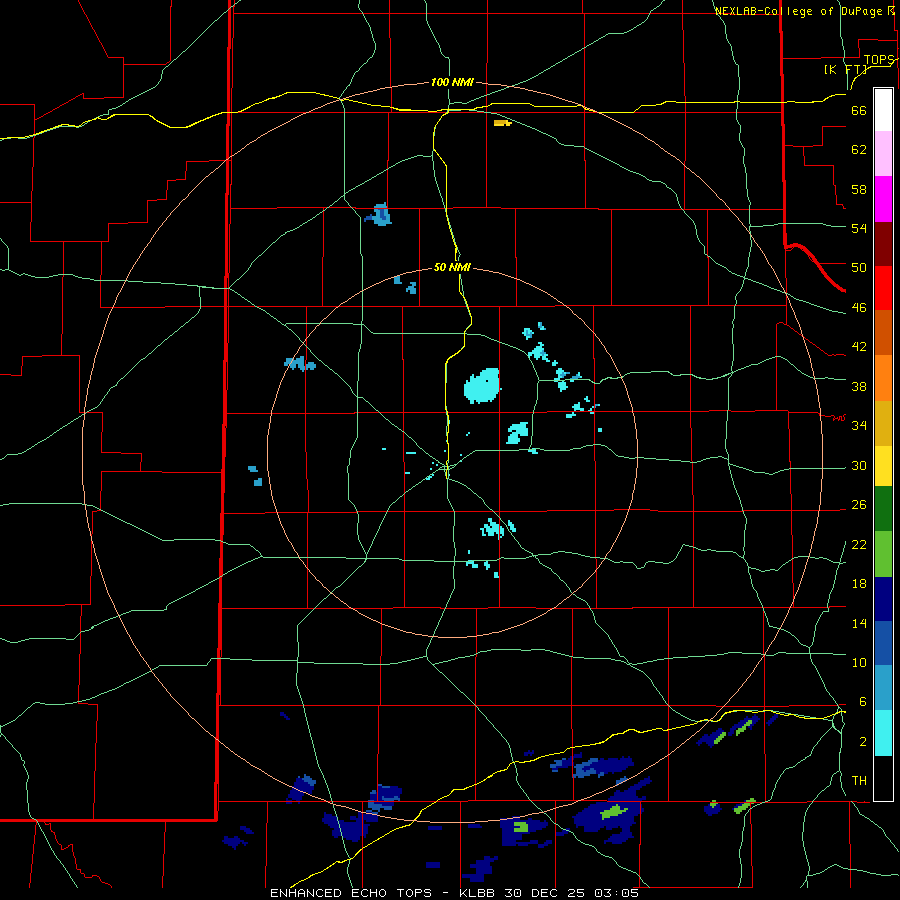Click the legend value 54
The image size is (900, 900).
(x=859, y=228)
